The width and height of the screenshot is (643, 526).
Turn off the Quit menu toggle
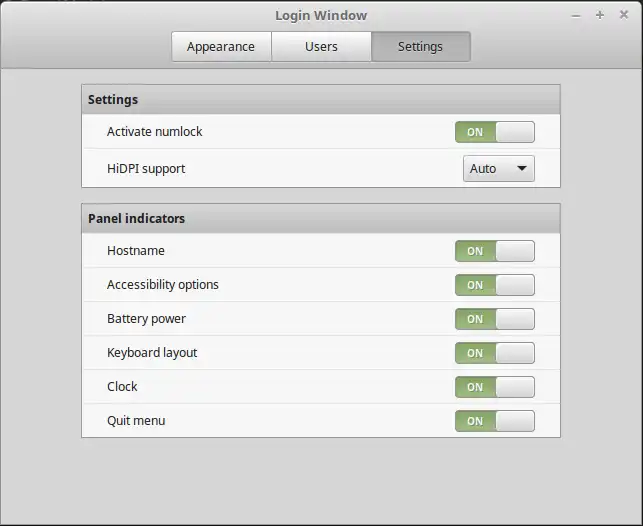[495, 421]
